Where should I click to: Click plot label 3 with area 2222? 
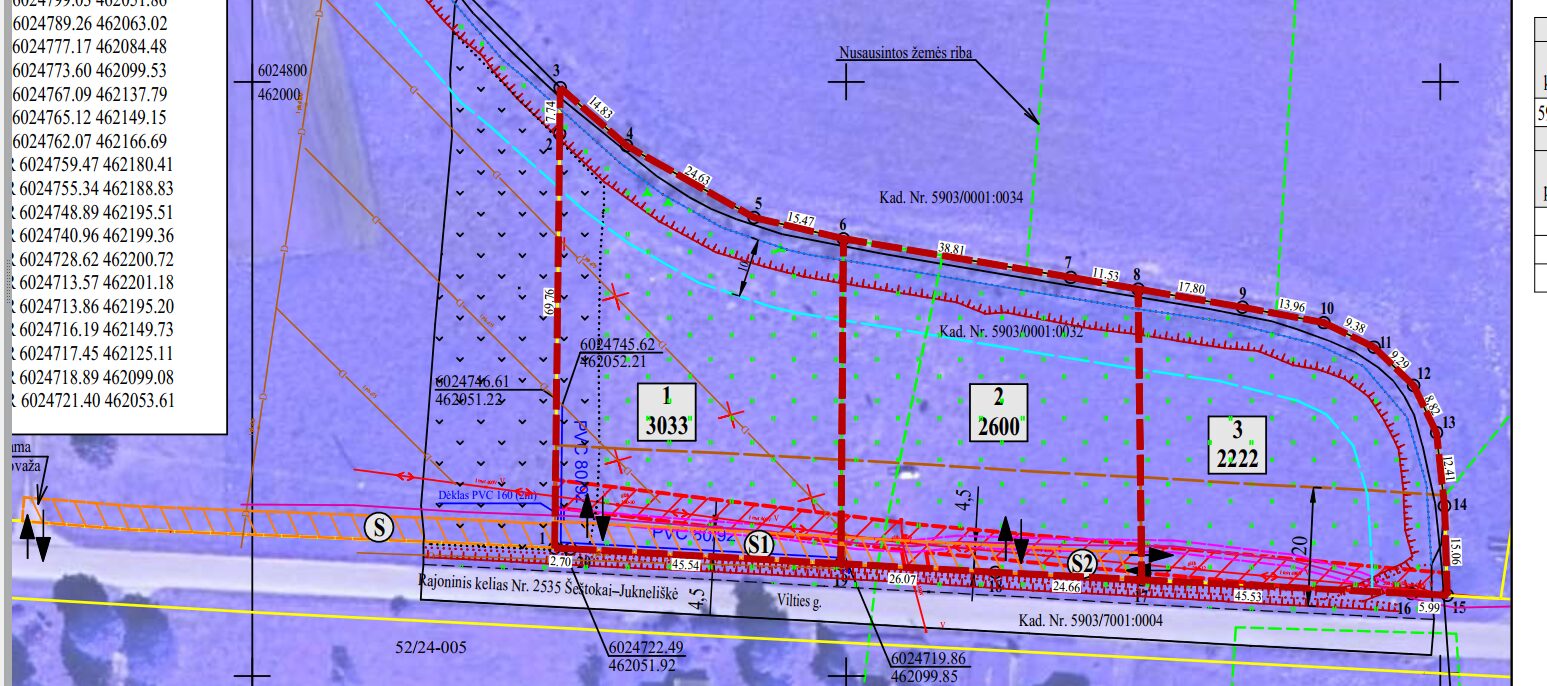tap(1237, 445)
